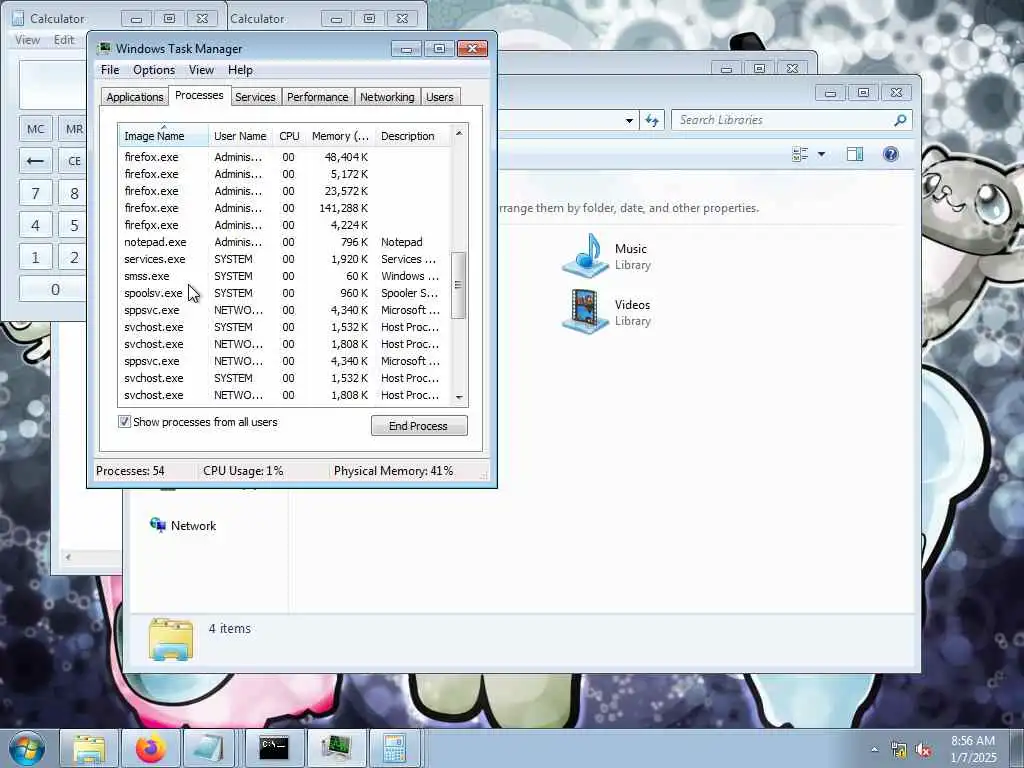The width and height of the screenshot is (1024, 768).
Task: Open the View menu in Task Manager
Action: 201,70
